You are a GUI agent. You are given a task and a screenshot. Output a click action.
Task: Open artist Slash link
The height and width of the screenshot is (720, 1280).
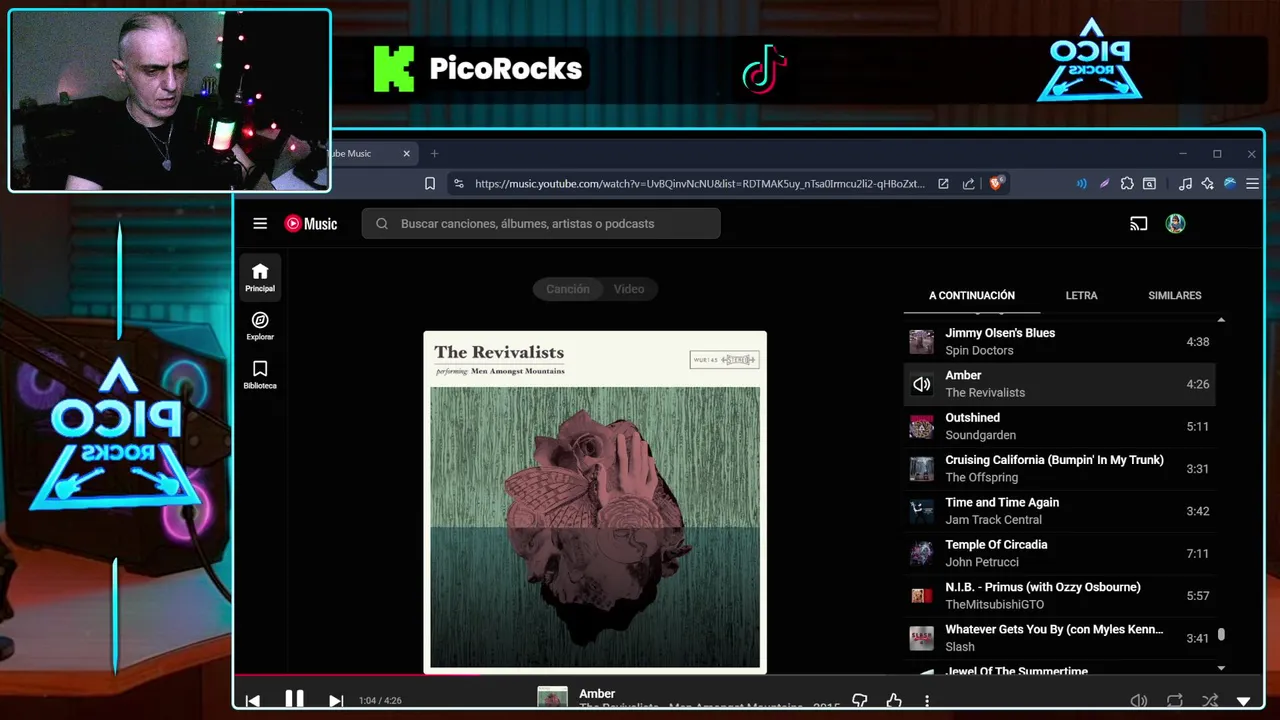click(x=960, y=647)
